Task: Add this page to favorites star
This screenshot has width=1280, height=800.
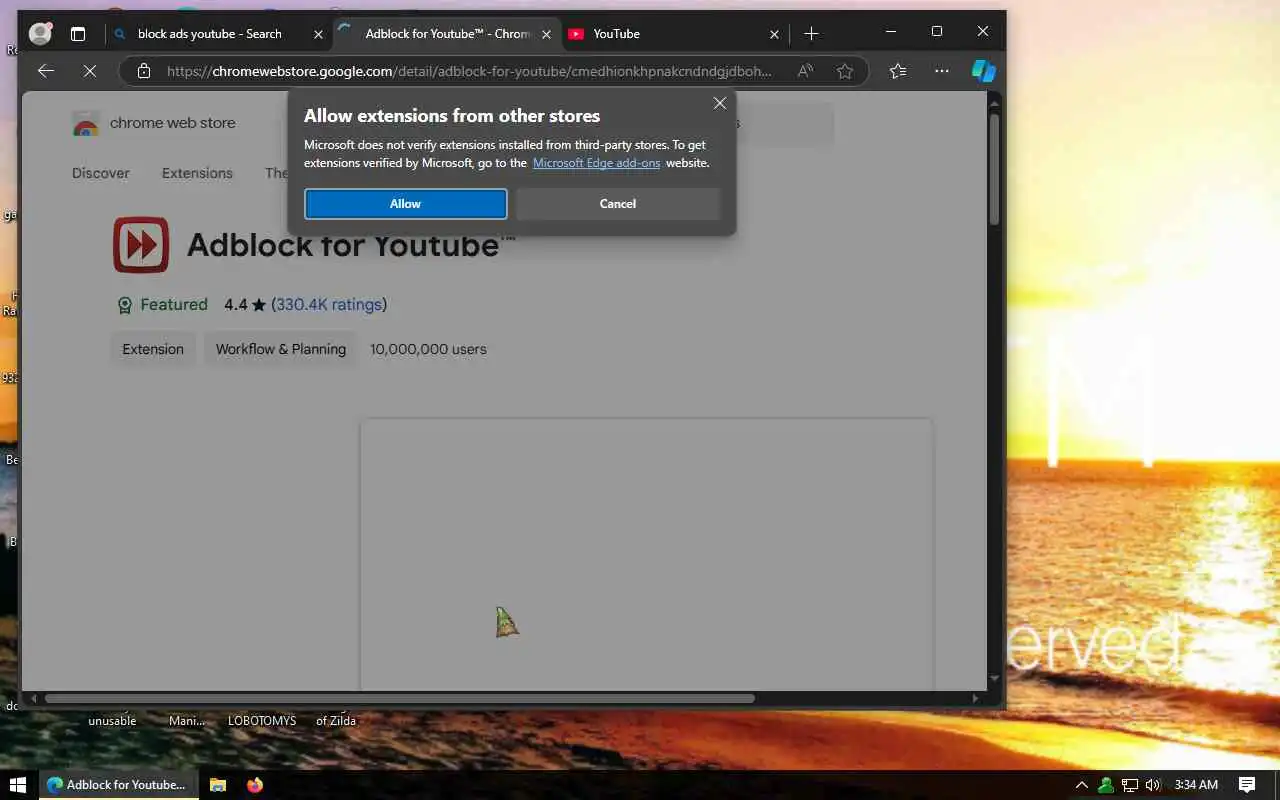Action: coord(845,71)
